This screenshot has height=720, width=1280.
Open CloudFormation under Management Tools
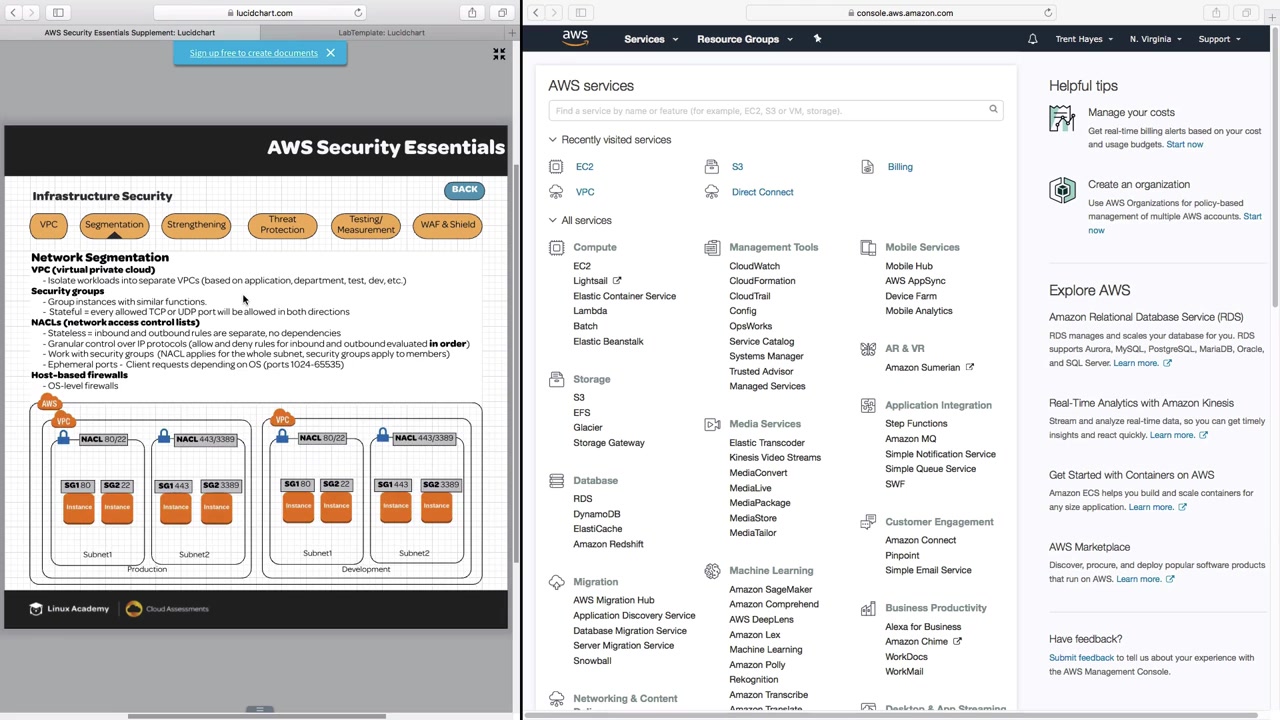762,281
